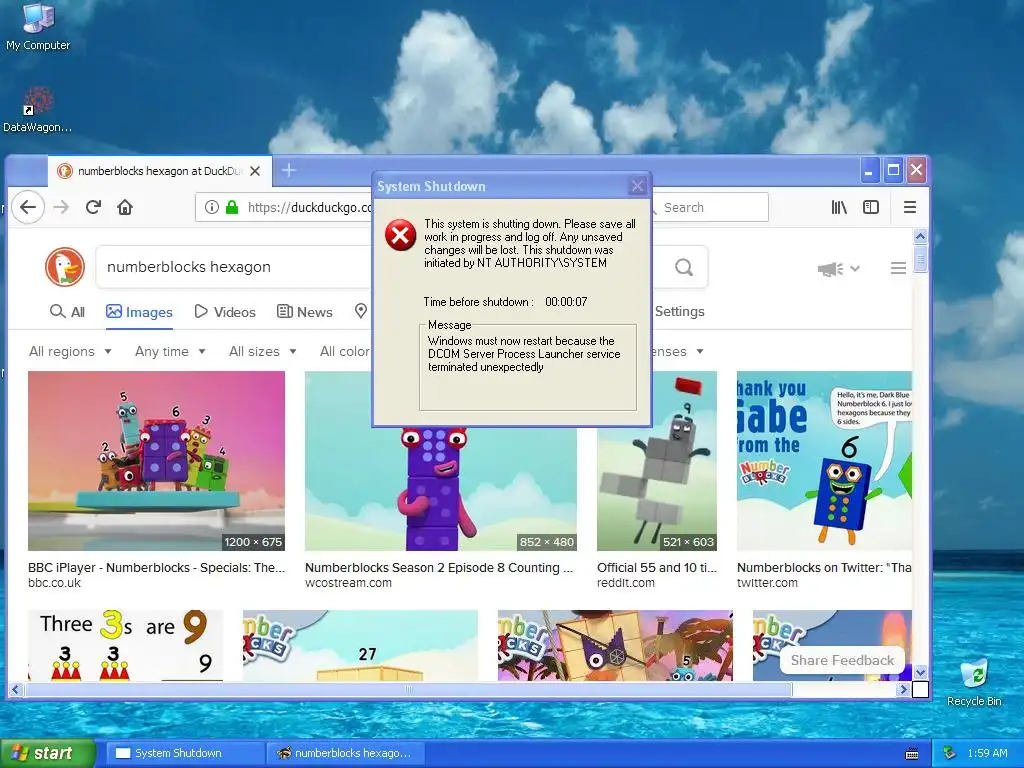This screenshot has width=1024, height=768.
Task: Open Numberblocks on Twitter image thumbnail
Action: click(824, 461)
